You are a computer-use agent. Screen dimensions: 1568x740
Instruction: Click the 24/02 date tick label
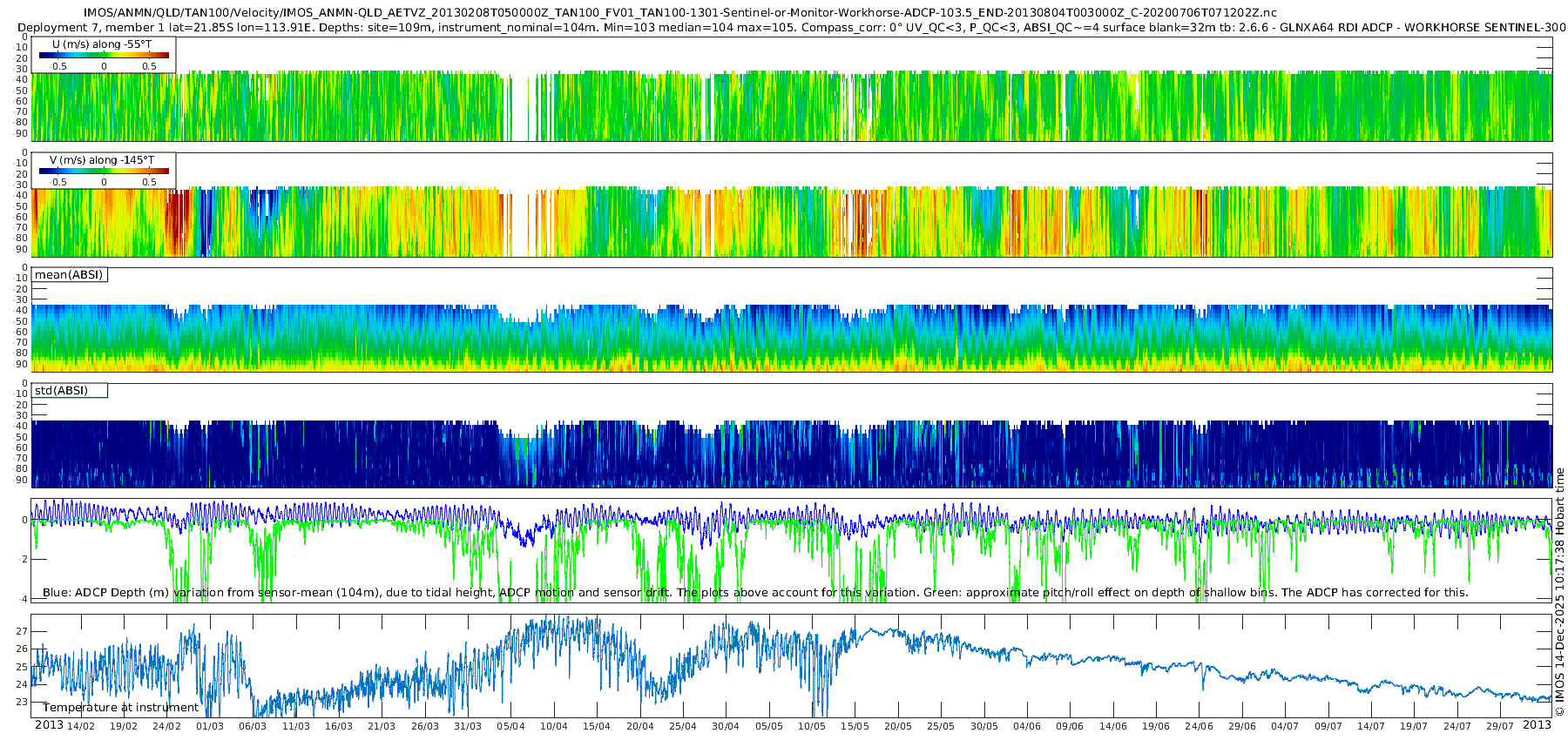[x=166, y=726]
